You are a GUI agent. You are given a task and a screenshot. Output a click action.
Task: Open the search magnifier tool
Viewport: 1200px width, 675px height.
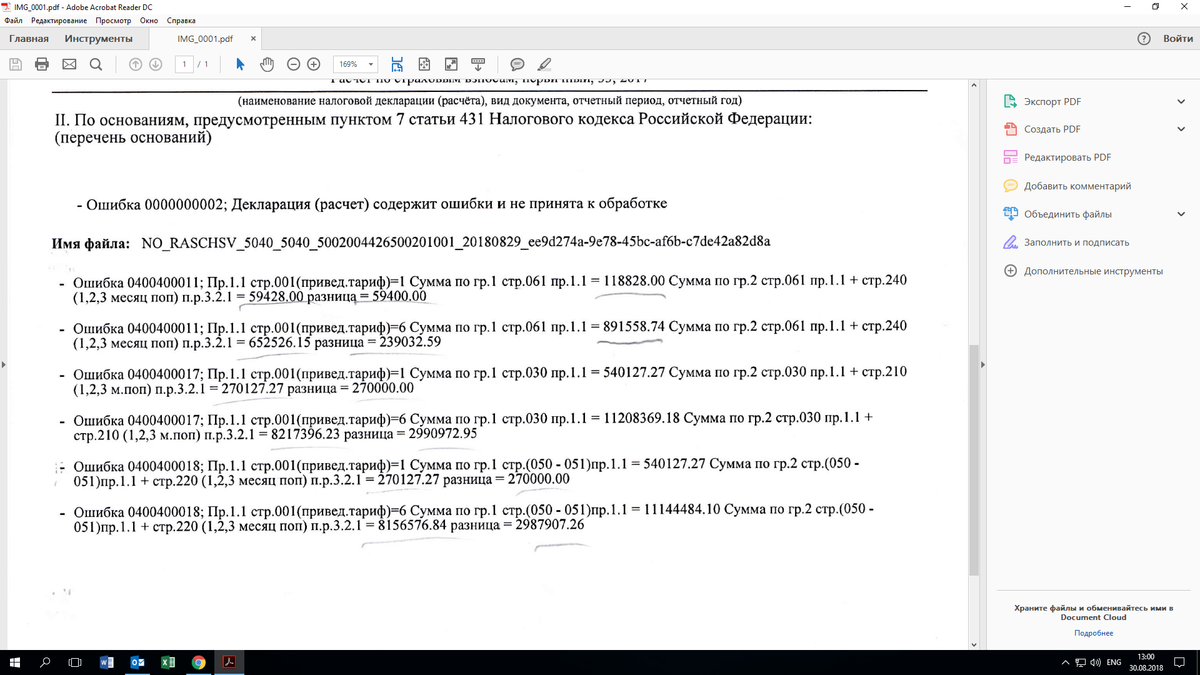pyautogui.click(x=95, y=63)
